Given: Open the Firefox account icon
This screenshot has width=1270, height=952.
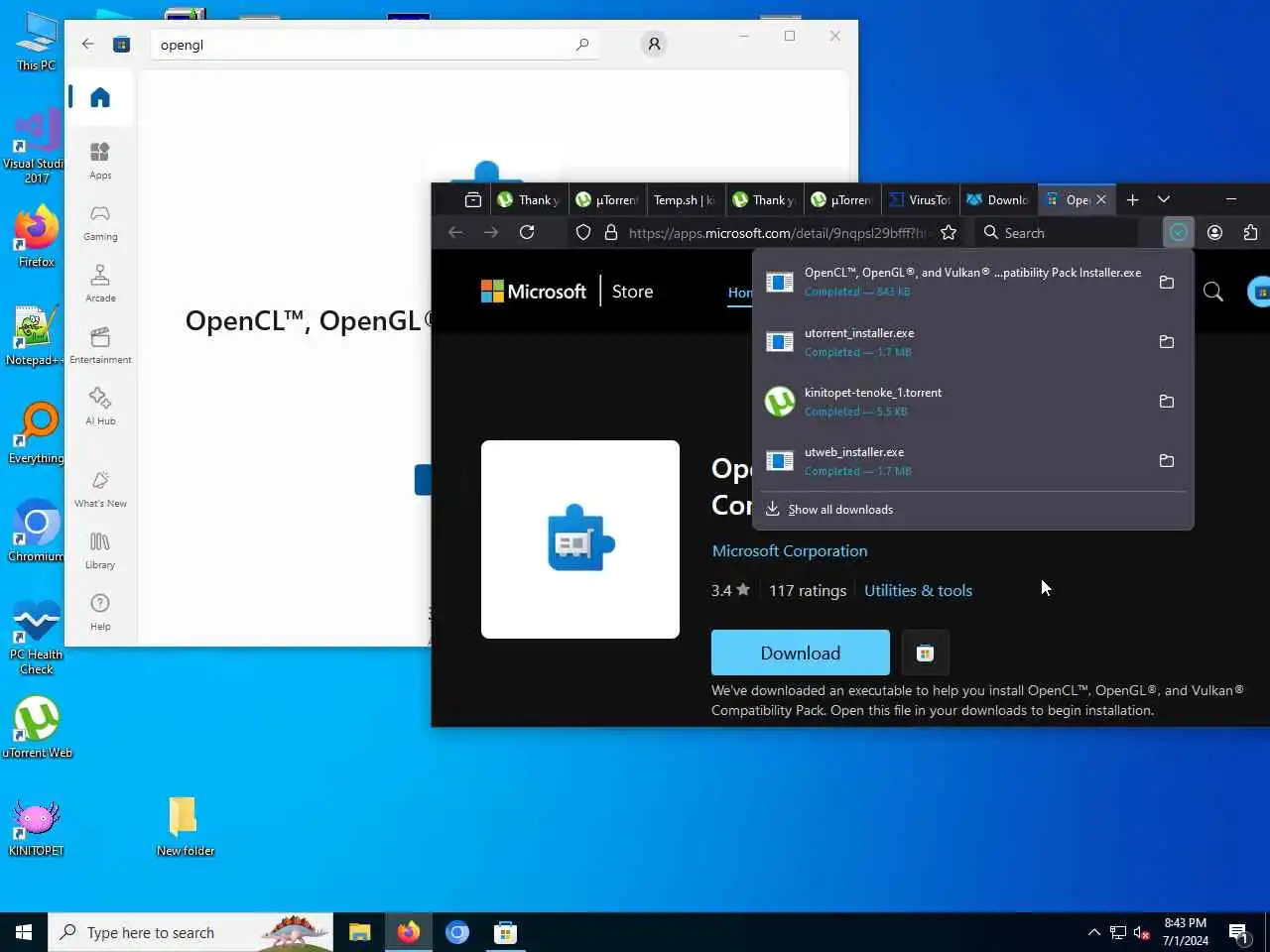Looking at the screenshot, I should click(1214, 232).
